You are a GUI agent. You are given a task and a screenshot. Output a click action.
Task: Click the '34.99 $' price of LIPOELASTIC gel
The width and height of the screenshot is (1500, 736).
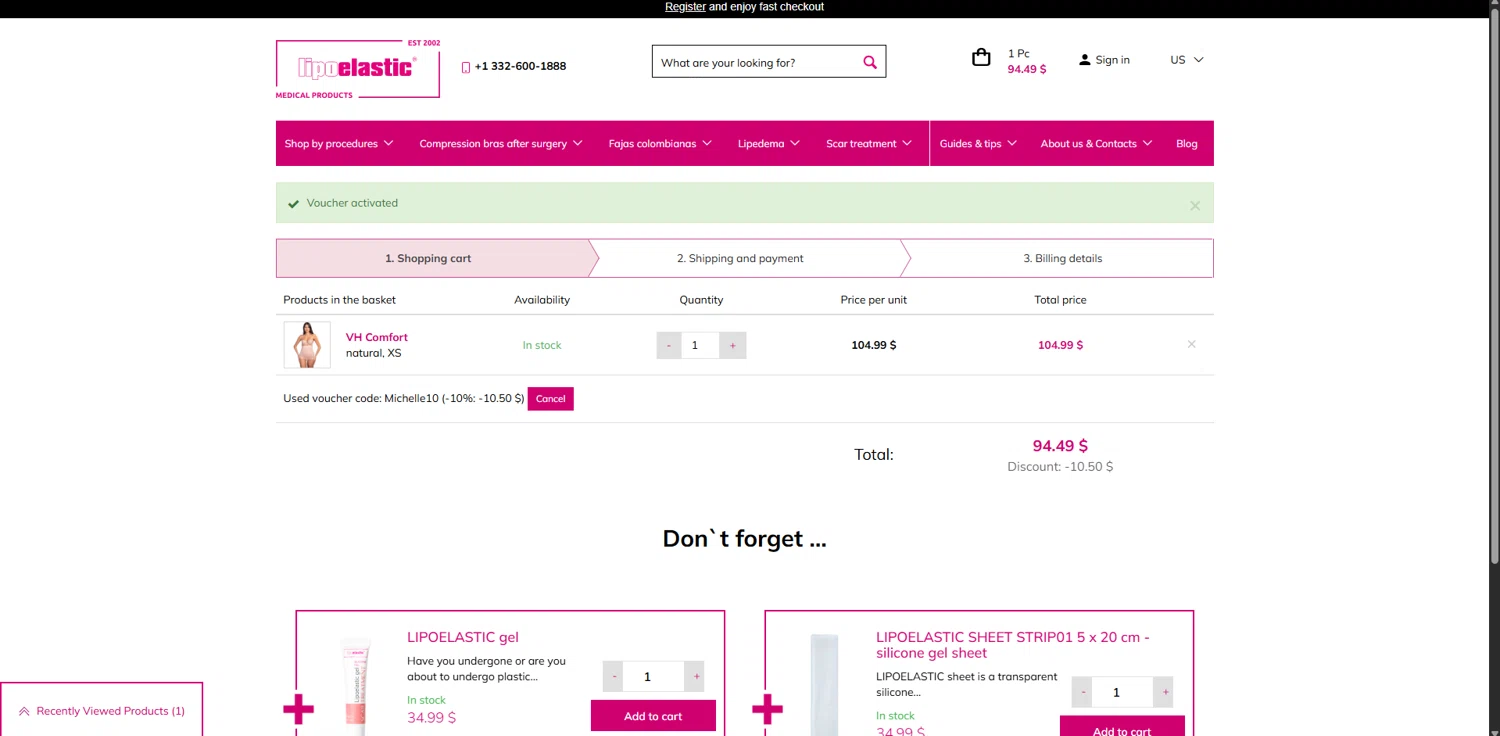(x=431, y=717)
